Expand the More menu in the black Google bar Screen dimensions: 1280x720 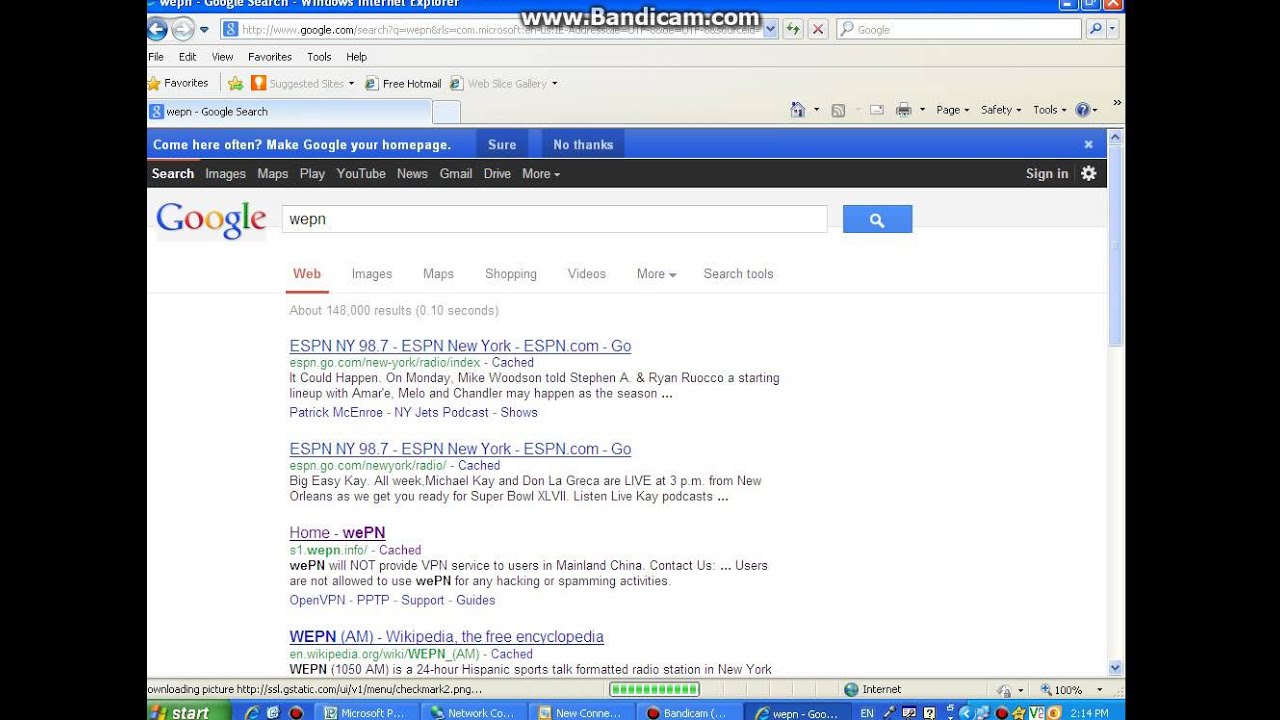click(541, 174)
